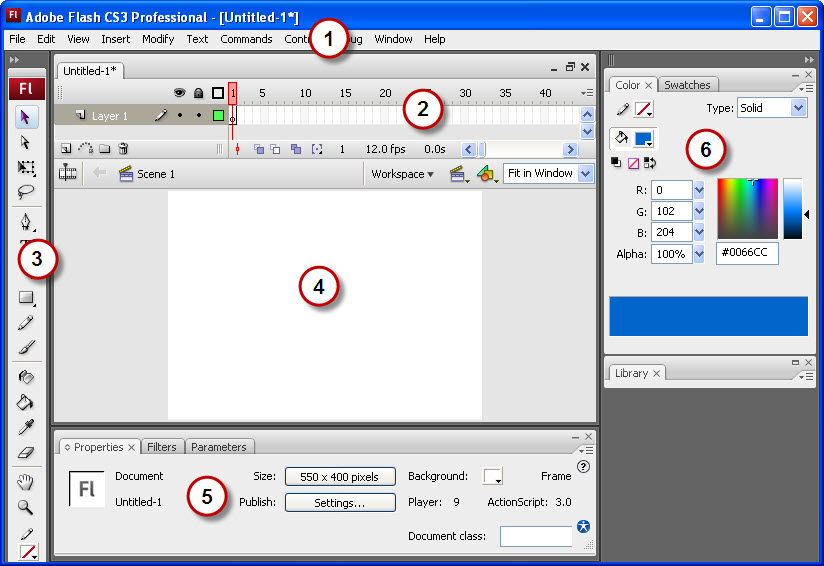
Task: Select the Free Transform tool
Action: pyautogui.click(x=25, y=167)
